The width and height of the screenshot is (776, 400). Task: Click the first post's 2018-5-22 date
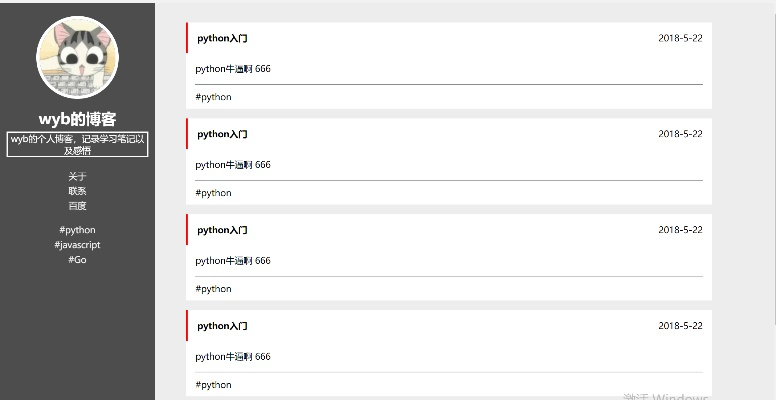click(x=680, y=38)
